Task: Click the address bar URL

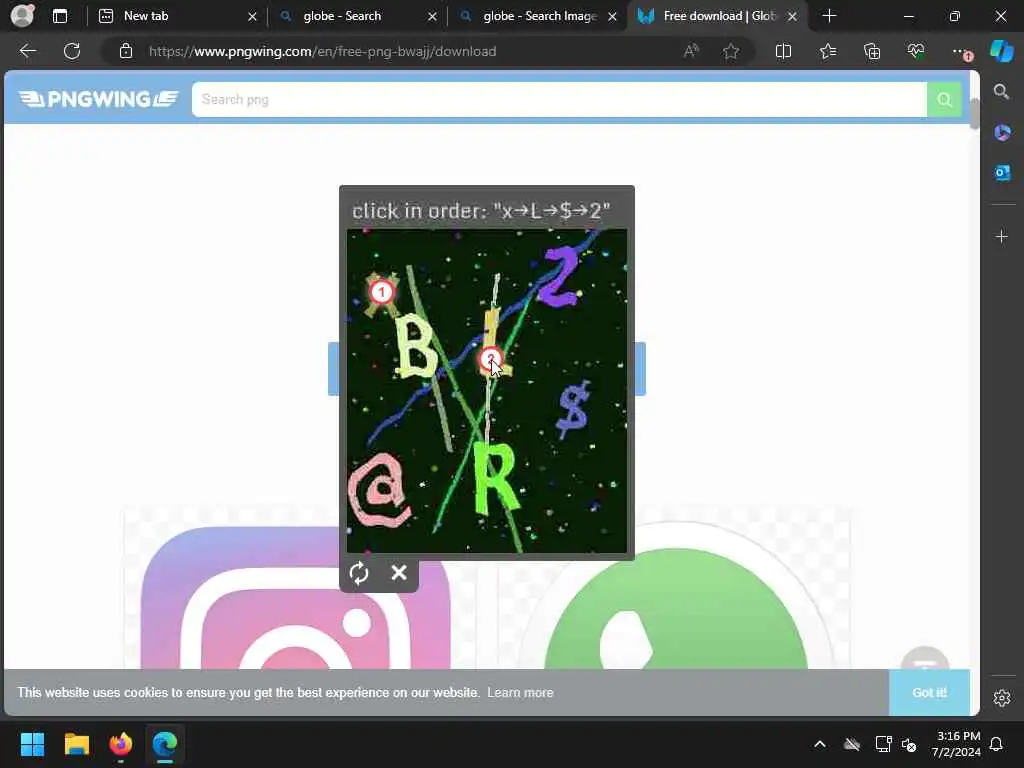Action: (323, 51)
